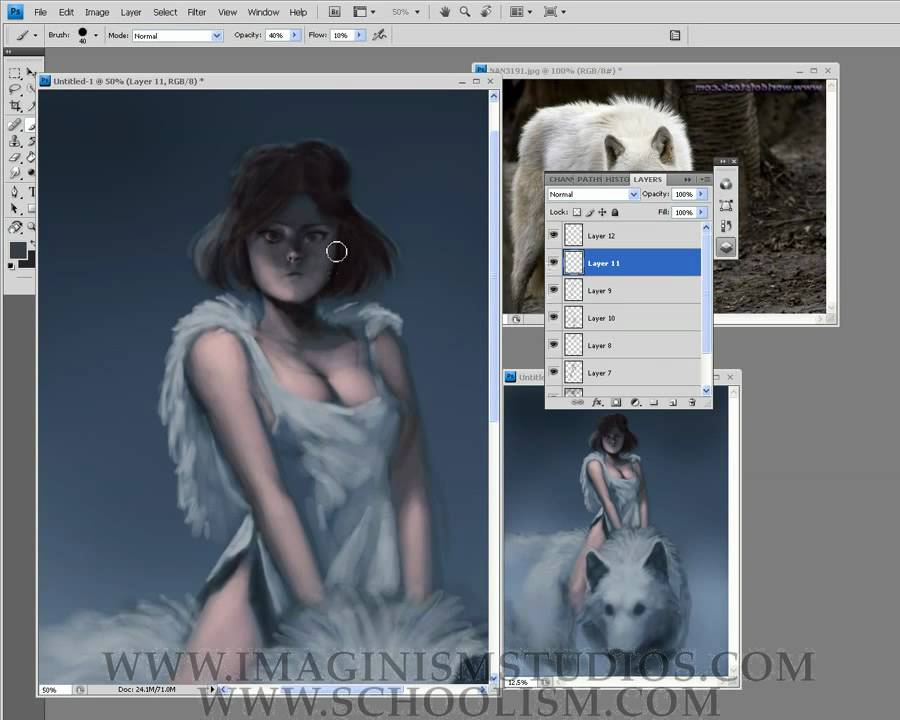Screen dimensions: 900x720
Task: Open the History icon in collapsed dock
Action: [x=726, y=226]
